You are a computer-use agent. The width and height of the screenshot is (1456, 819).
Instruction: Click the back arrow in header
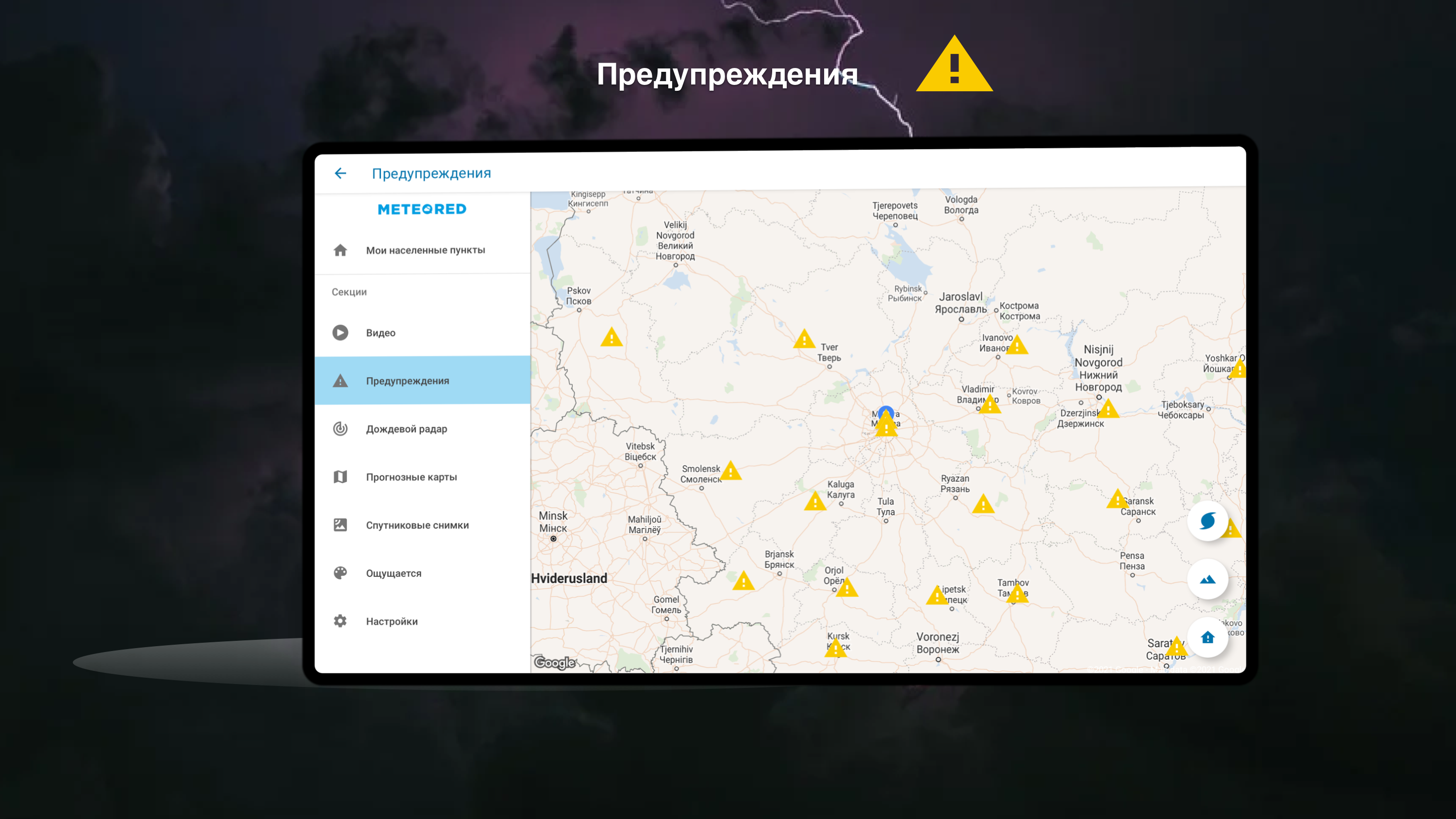(x=340, y=173)
